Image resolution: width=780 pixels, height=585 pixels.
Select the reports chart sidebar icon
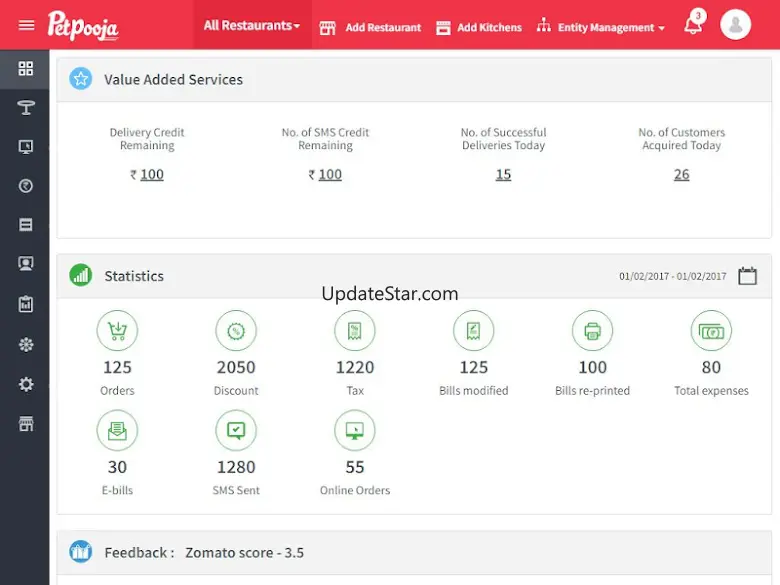[25, 304]
